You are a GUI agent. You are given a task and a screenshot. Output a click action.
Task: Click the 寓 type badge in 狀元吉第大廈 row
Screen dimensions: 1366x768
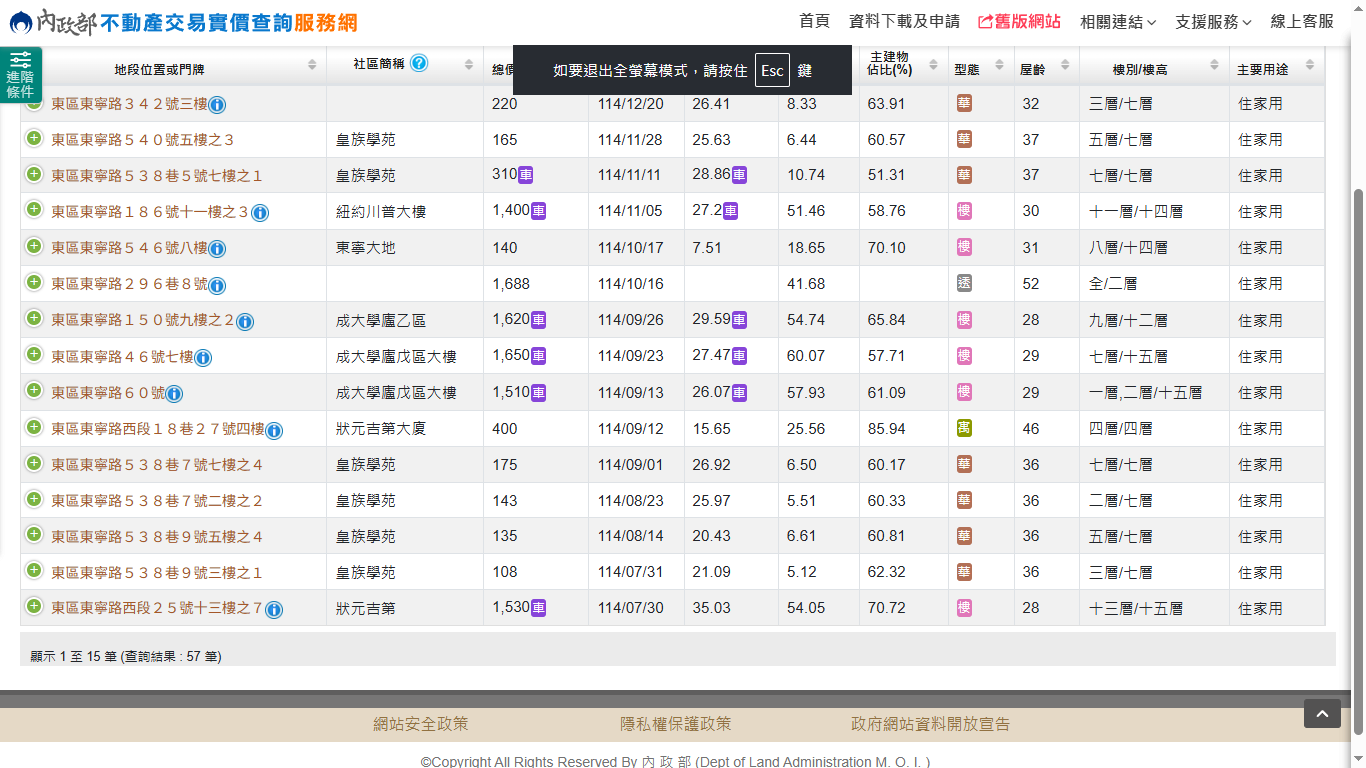[x=964, y=428]
